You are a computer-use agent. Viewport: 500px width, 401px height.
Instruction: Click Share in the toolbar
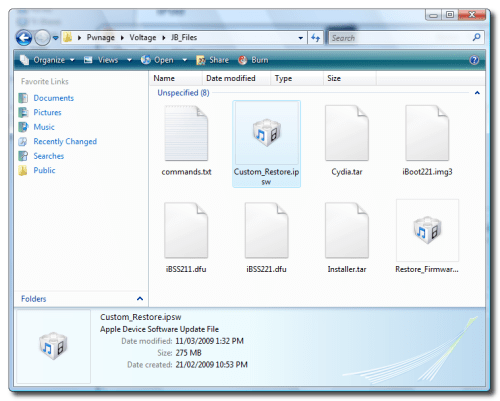[x=213, y=60]
